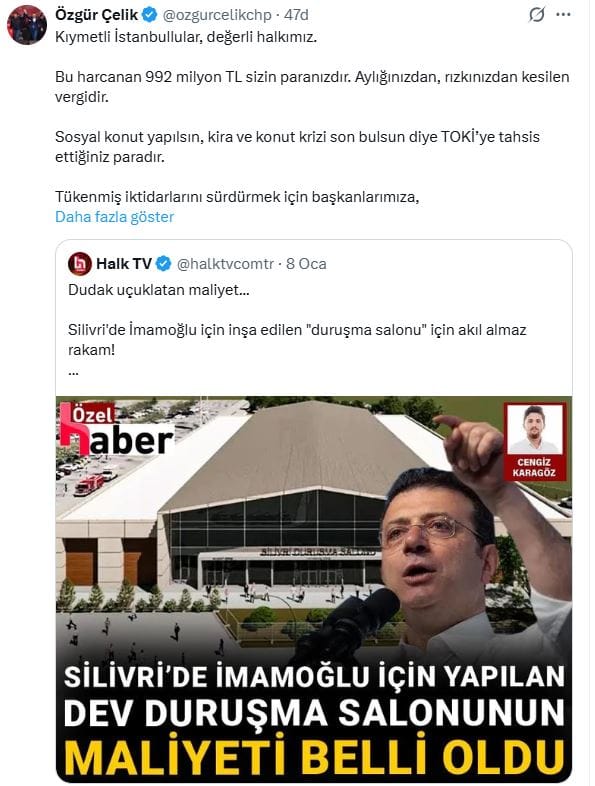595x786 pixels.
Task: Click the 47d tweet timestamp
Action: click(296, 15)
